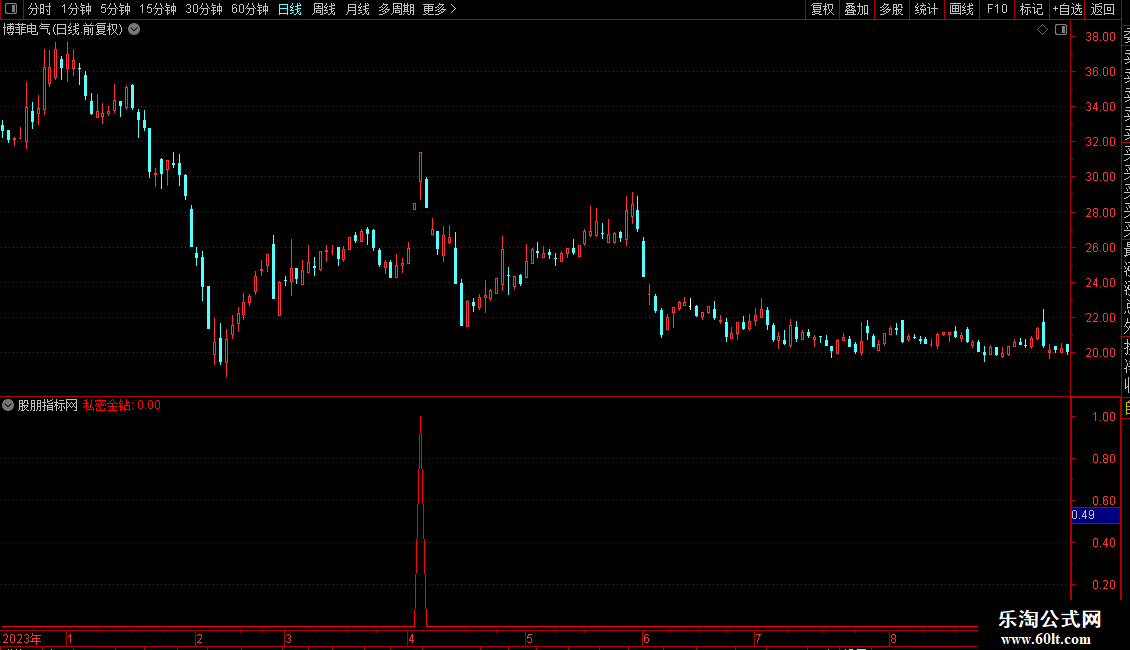The width and height of the screenshot is (1130, 650).
Task: Select the 1分钟 period tab
Action: (76, 9)
